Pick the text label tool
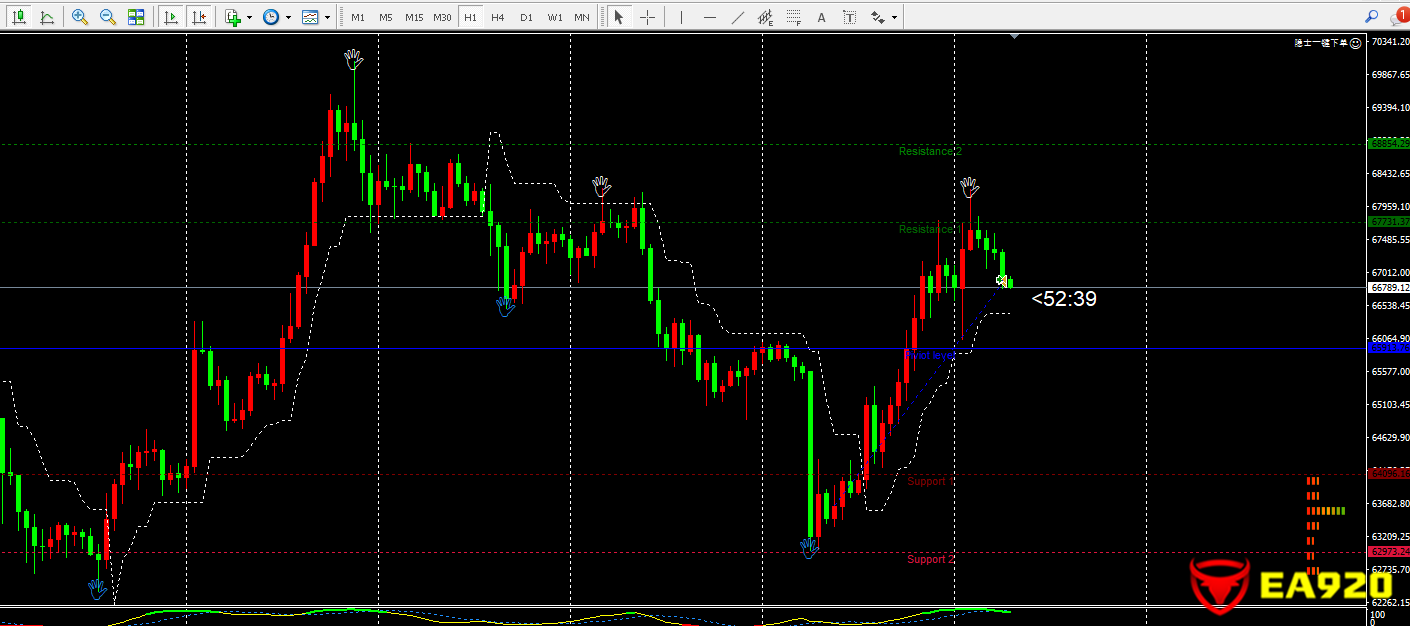The height and width of the screenshot is (626, 1410). 822,17
